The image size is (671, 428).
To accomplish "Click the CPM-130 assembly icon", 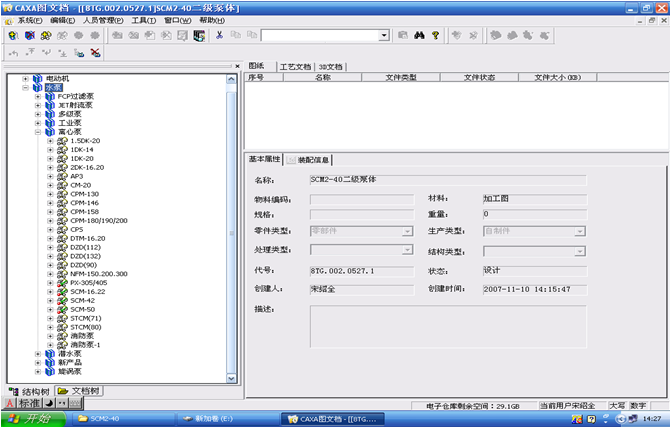I will click(x=61, y=194).
